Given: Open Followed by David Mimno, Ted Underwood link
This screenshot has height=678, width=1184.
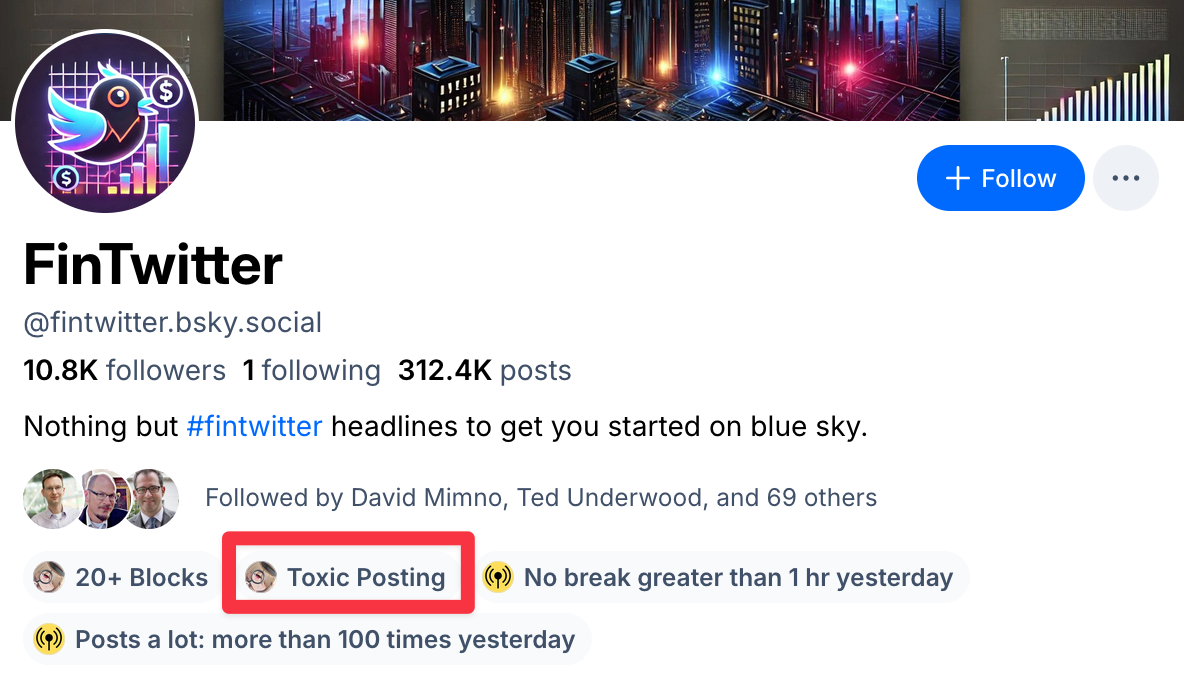Looking at the screenshot, I should (x=540, y=497).
